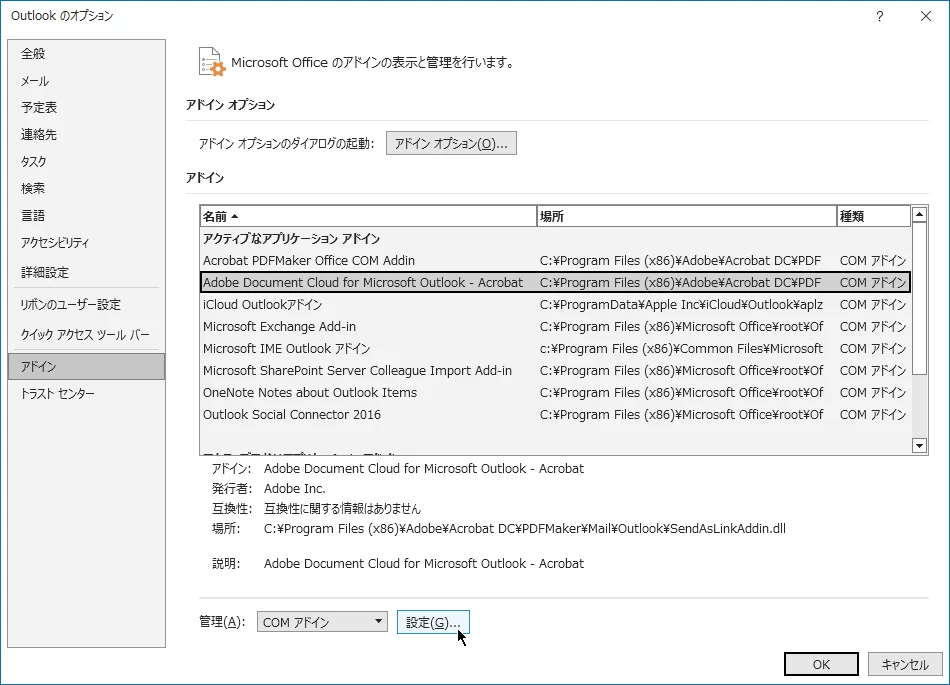The width and height of the screenshot is (950, 685).
Task: Click the SendAsLinkAddin.dll location path text
Action: tap(525, 529)
